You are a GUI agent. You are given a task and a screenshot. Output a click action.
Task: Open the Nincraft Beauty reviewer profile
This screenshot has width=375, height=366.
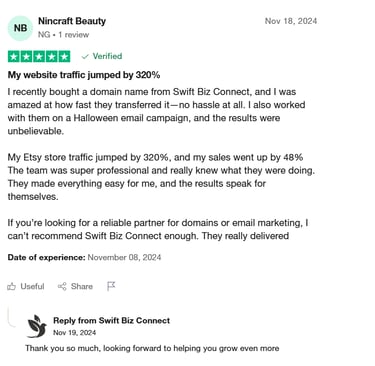click(x=72, y=21)
